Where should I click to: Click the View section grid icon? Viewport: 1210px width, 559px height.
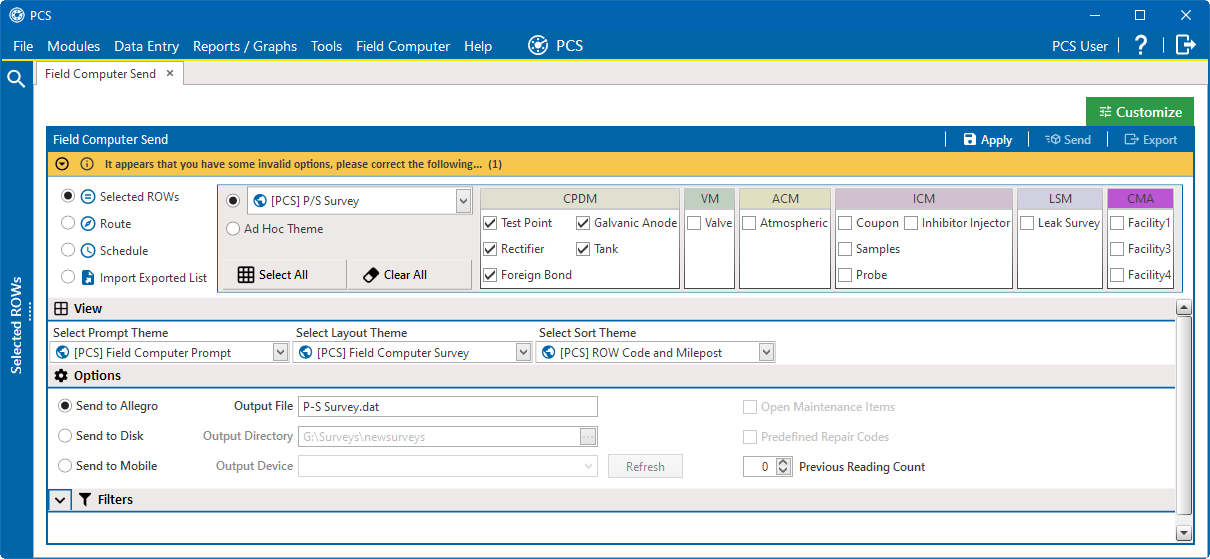61,309
